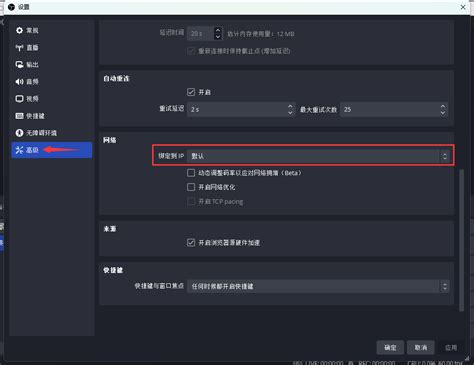Open the 音频 audio speaker icon
This screenshot has height=365, width=474.
(19, 82)
